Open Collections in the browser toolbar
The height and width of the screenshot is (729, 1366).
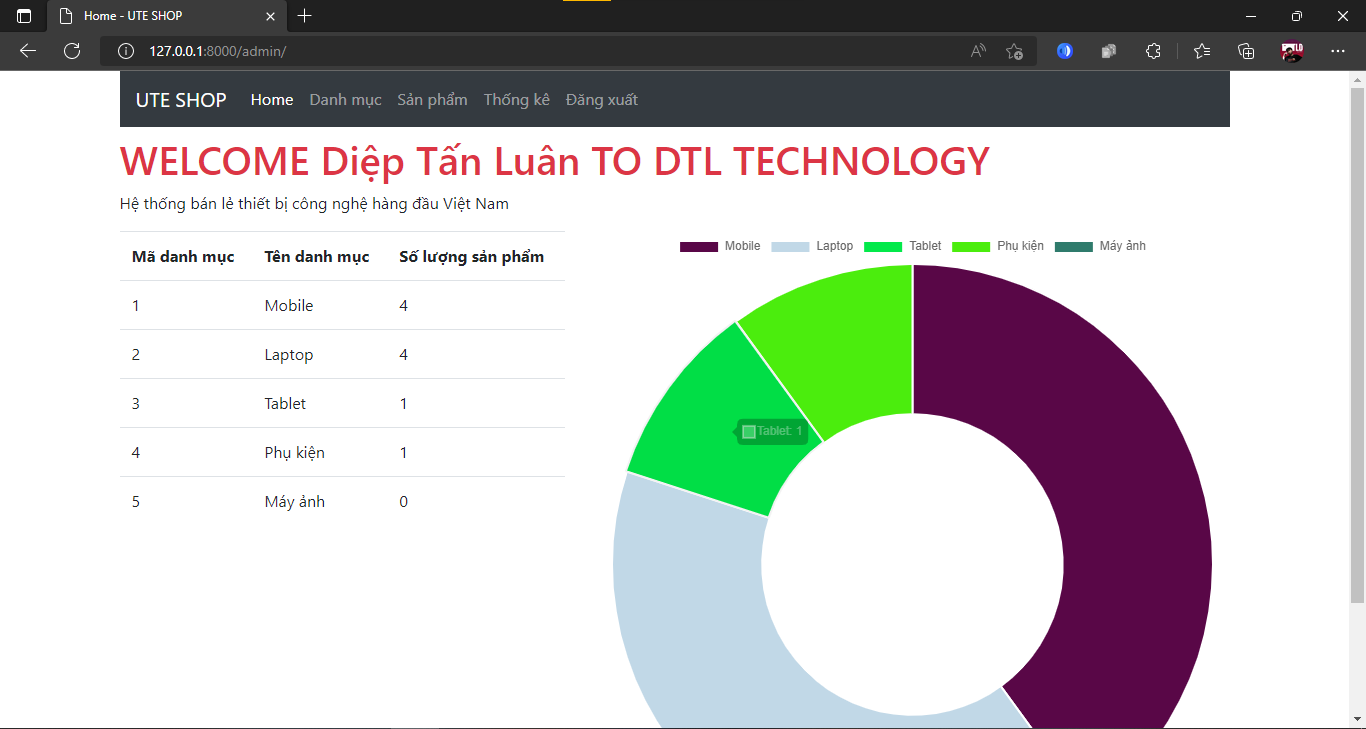pos(1246,51)
